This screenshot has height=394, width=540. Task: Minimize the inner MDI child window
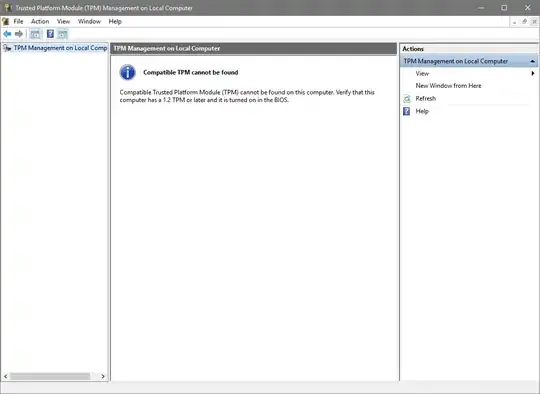[x=515, y=22]
